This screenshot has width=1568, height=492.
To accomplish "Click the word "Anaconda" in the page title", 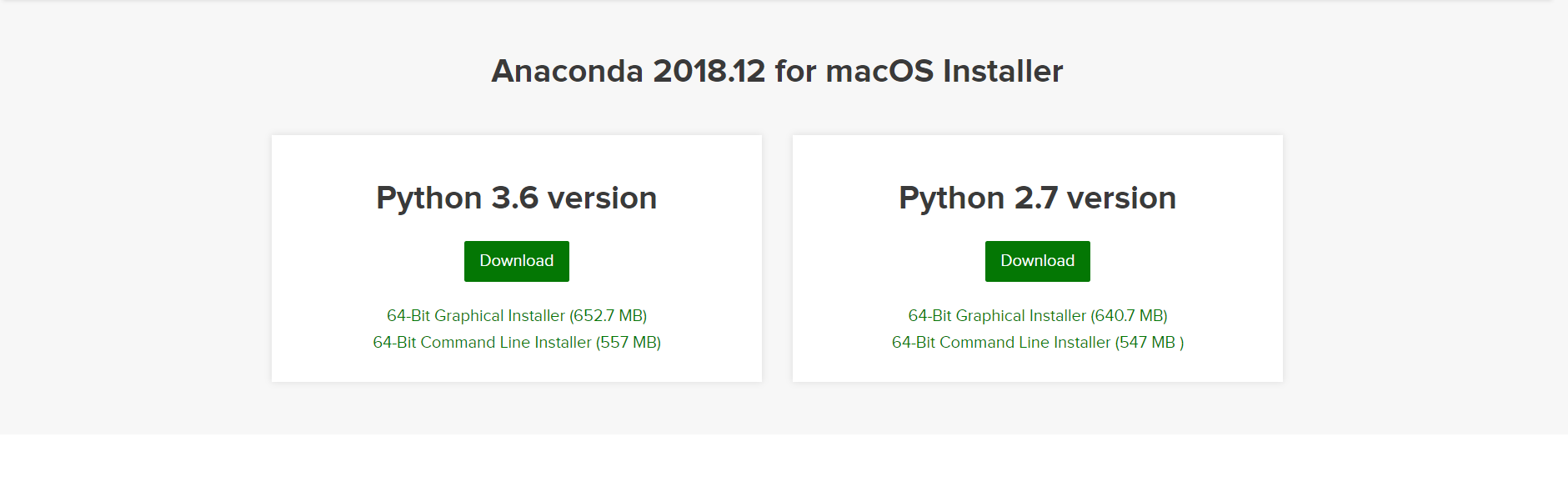I will tap(567, 72).
